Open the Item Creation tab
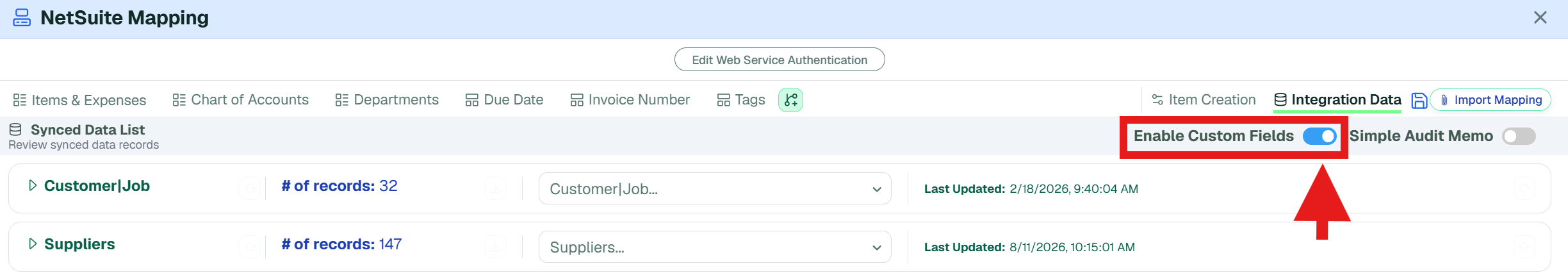This screenshot has height=273, width=1568. point(1204,100)
